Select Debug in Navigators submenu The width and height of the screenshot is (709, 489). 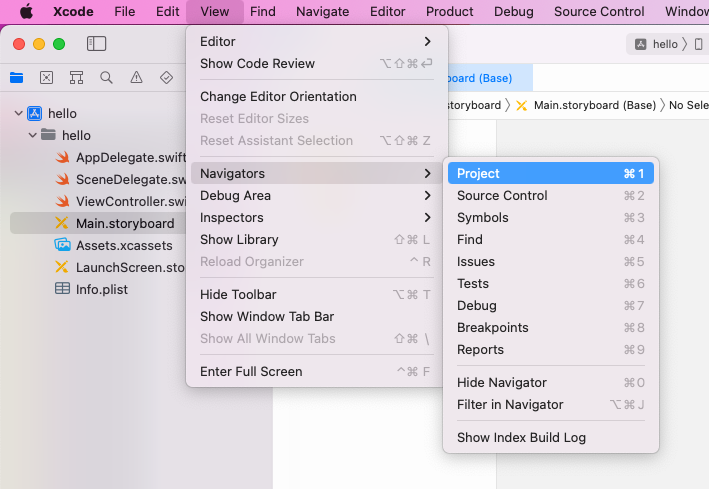click(551, 305)
